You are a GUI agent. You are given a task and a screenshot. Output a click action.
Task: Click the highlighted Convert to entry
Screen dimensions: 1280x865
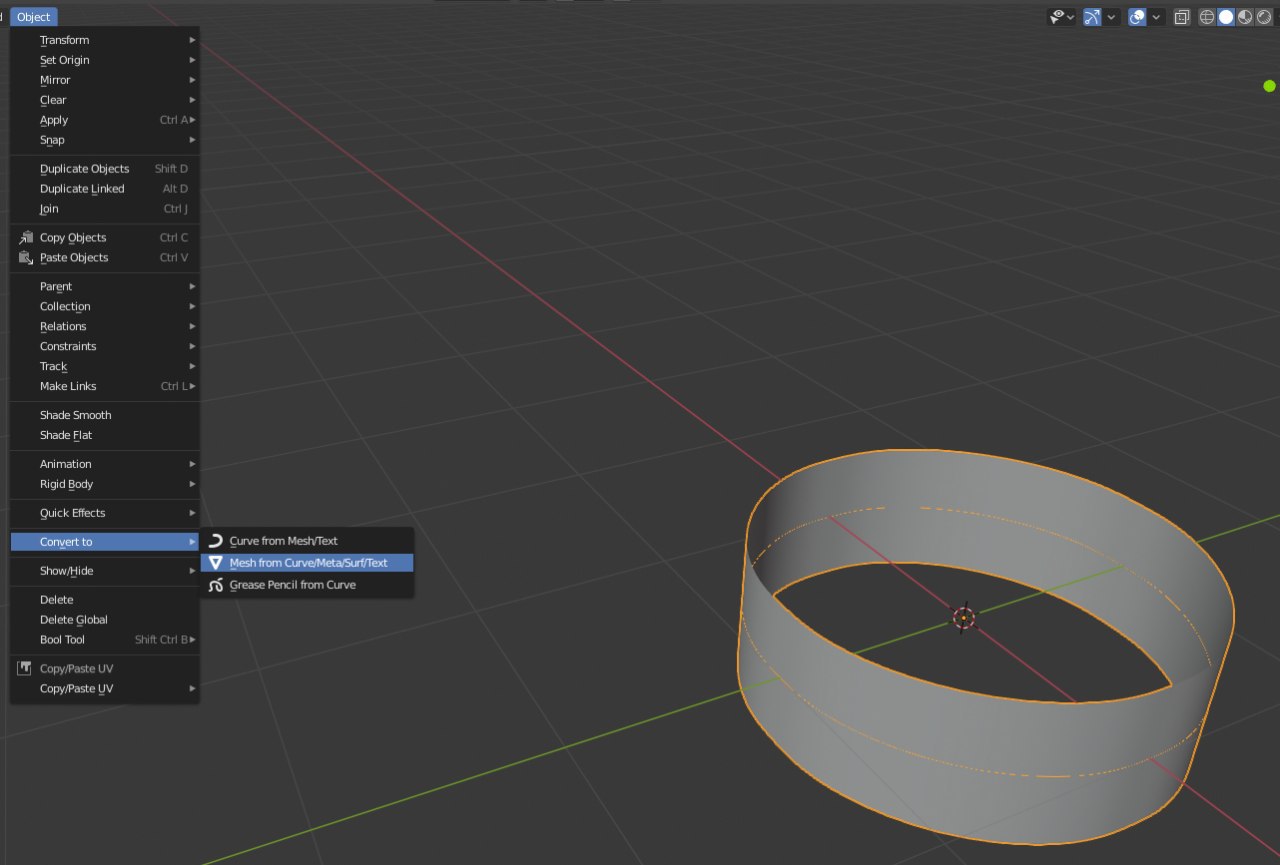(x=105, y=542)
